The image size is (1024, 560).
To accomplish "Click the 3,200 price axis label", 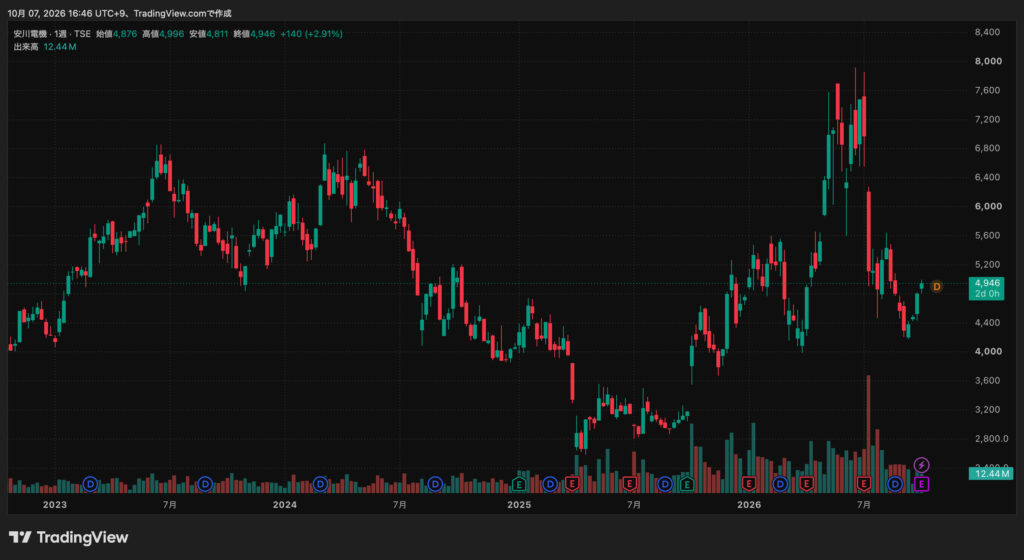I will click(x=987, y=410).
